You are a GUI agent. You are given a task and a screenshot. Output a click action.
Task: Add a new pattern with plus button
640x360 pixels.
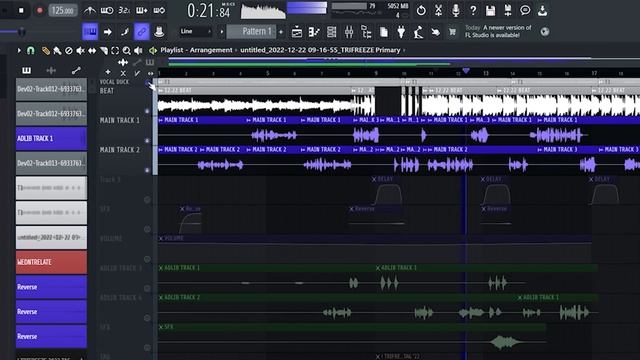tap(281, 31)
